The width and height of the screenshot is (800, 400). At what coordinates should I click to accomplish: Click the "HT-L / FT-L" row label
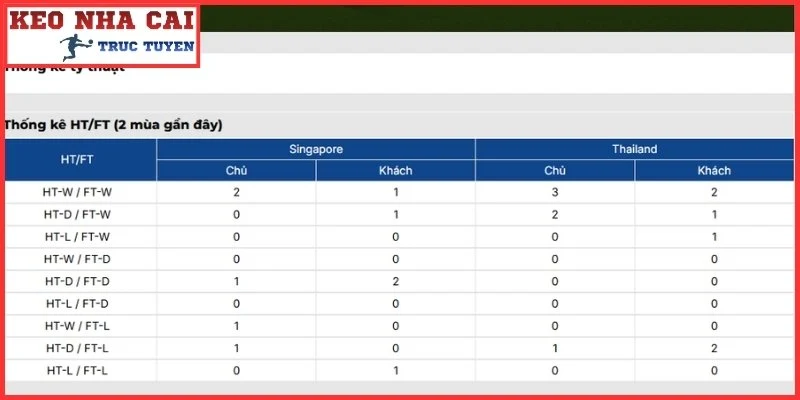click(77, 371)
